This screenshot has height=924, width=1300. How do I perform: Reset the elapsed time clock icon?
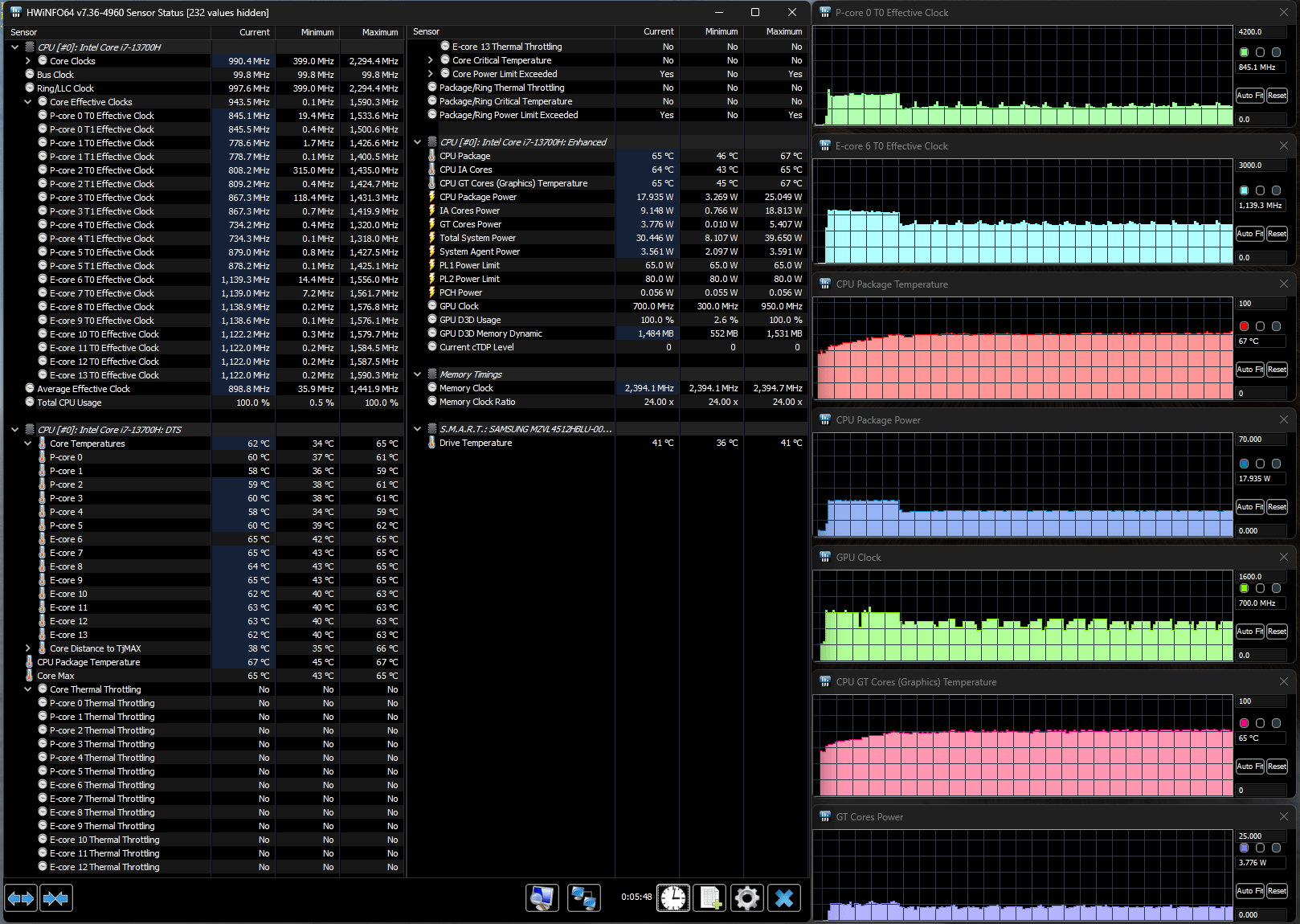click(673, 897)
